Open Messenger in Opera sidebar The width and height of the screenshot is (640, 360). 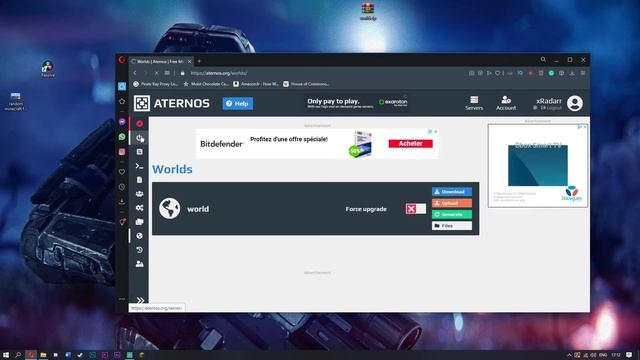[122, 122]
